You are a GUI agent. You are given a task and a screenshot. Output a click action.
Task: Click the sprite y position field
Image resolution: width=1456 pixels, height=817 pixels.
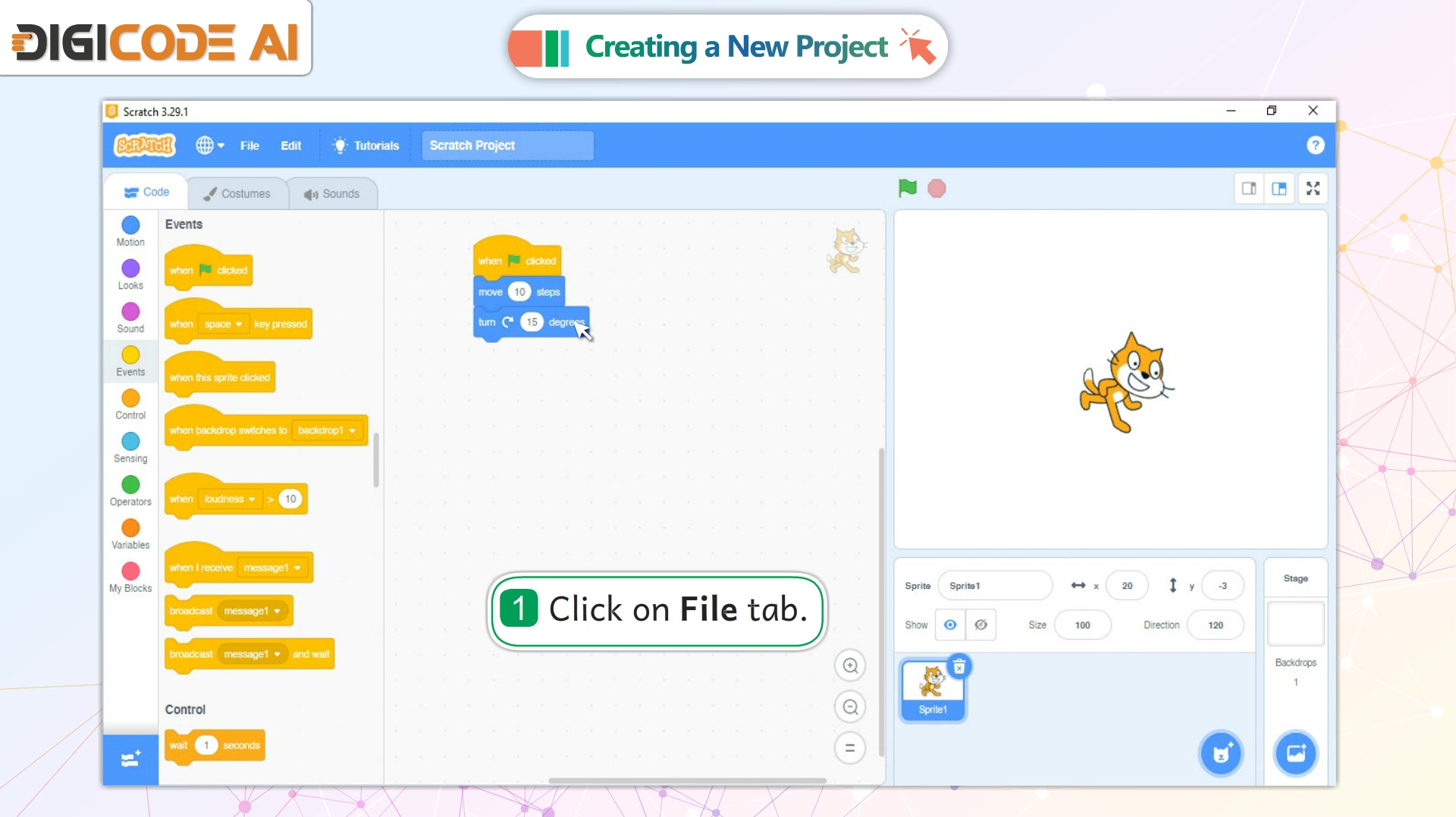click(1222, 586)
